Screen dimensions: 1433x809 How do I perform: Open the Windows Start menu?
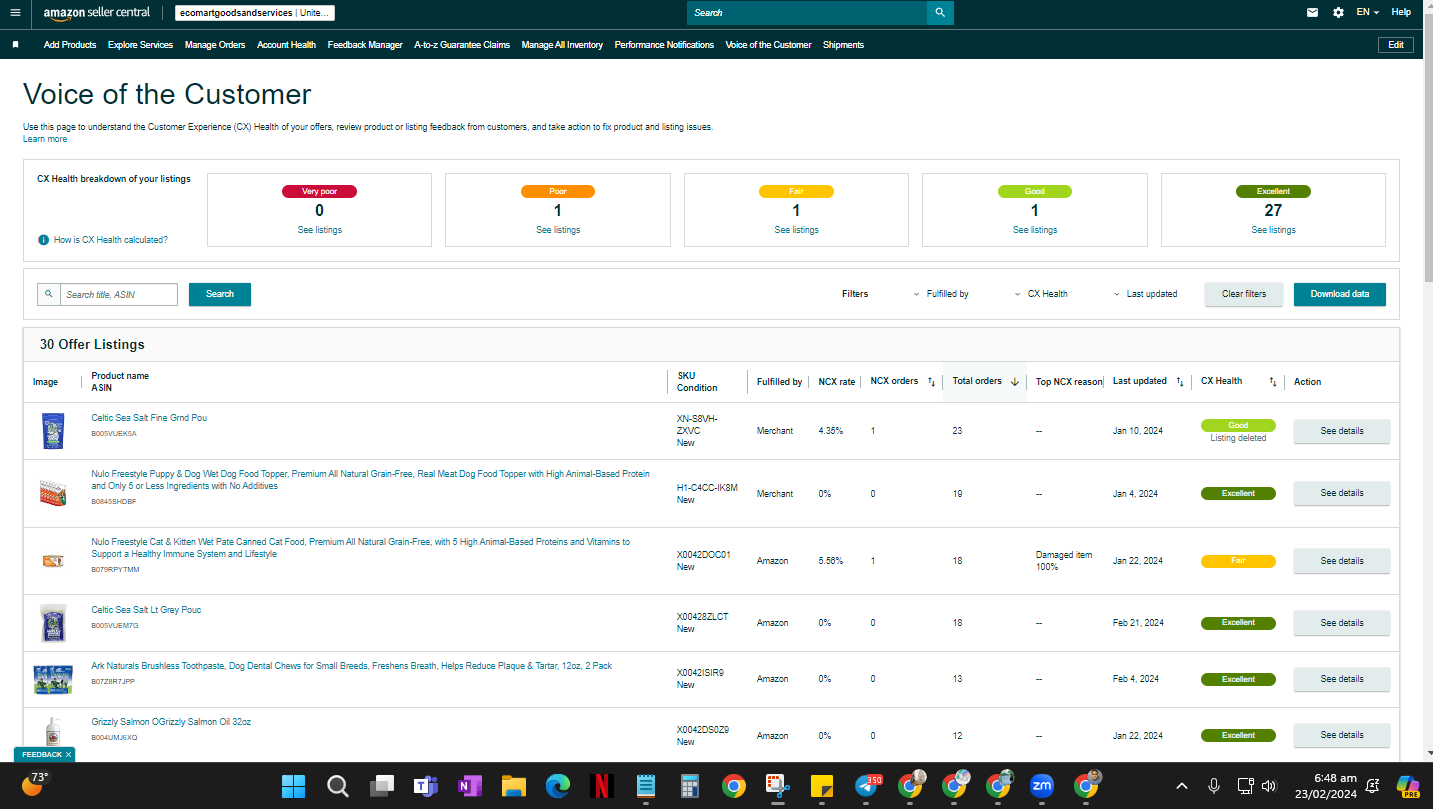click(294, 786)
